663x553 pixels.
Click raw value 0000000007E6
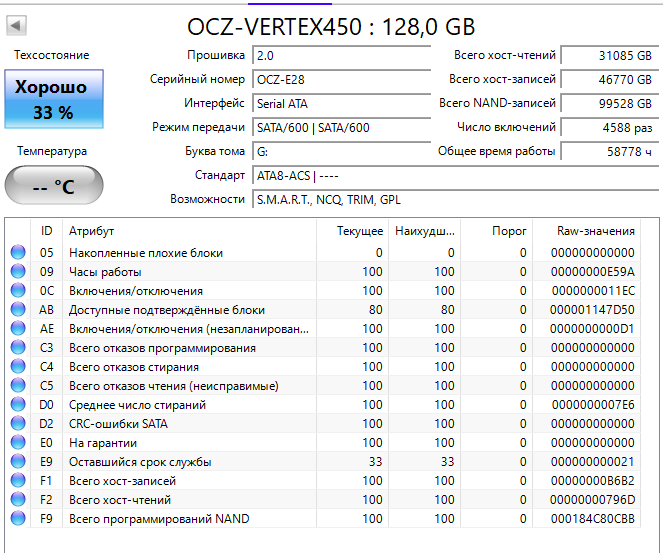pos(593,405)
